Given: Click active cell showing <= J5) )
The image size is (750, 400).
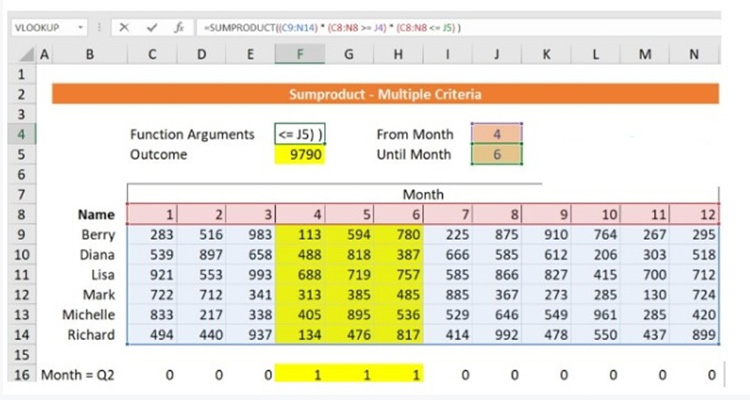Looking at the screenshot, I should point(300,134).
